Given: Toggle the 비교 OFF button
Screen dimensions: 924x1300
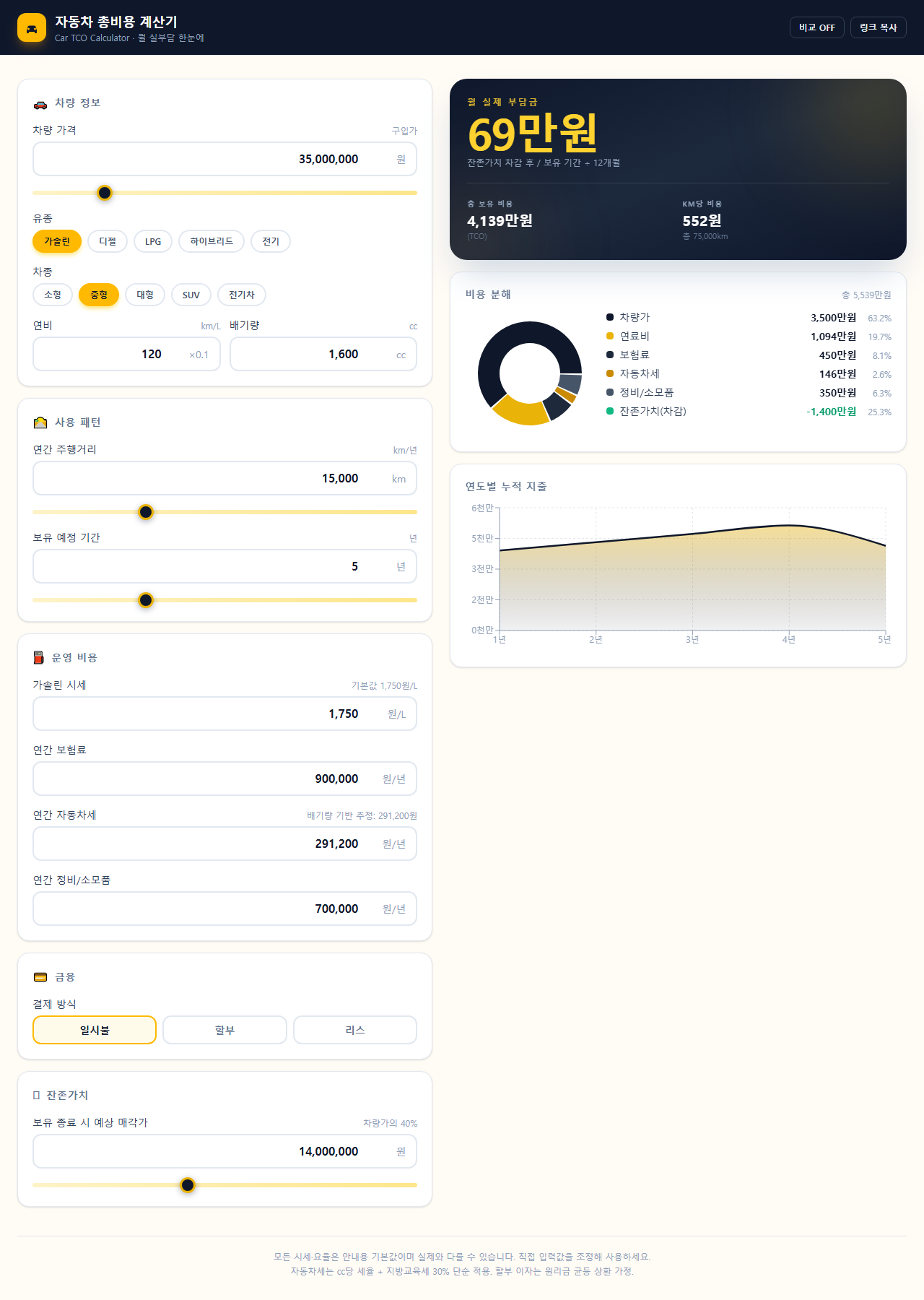Looking at the screenshot, I should tap(816, 27).
